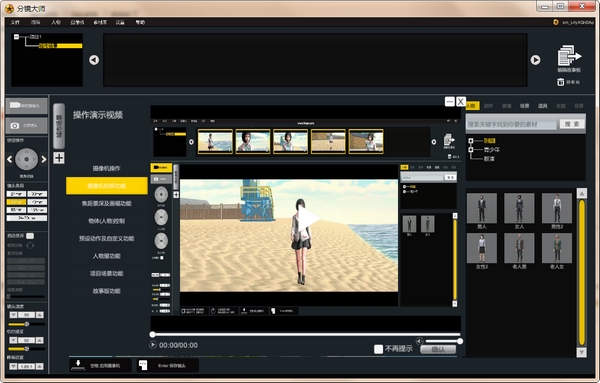Click the storyboard strip right arrow
This screenshot has height=383, width=600.
(535, 60)
